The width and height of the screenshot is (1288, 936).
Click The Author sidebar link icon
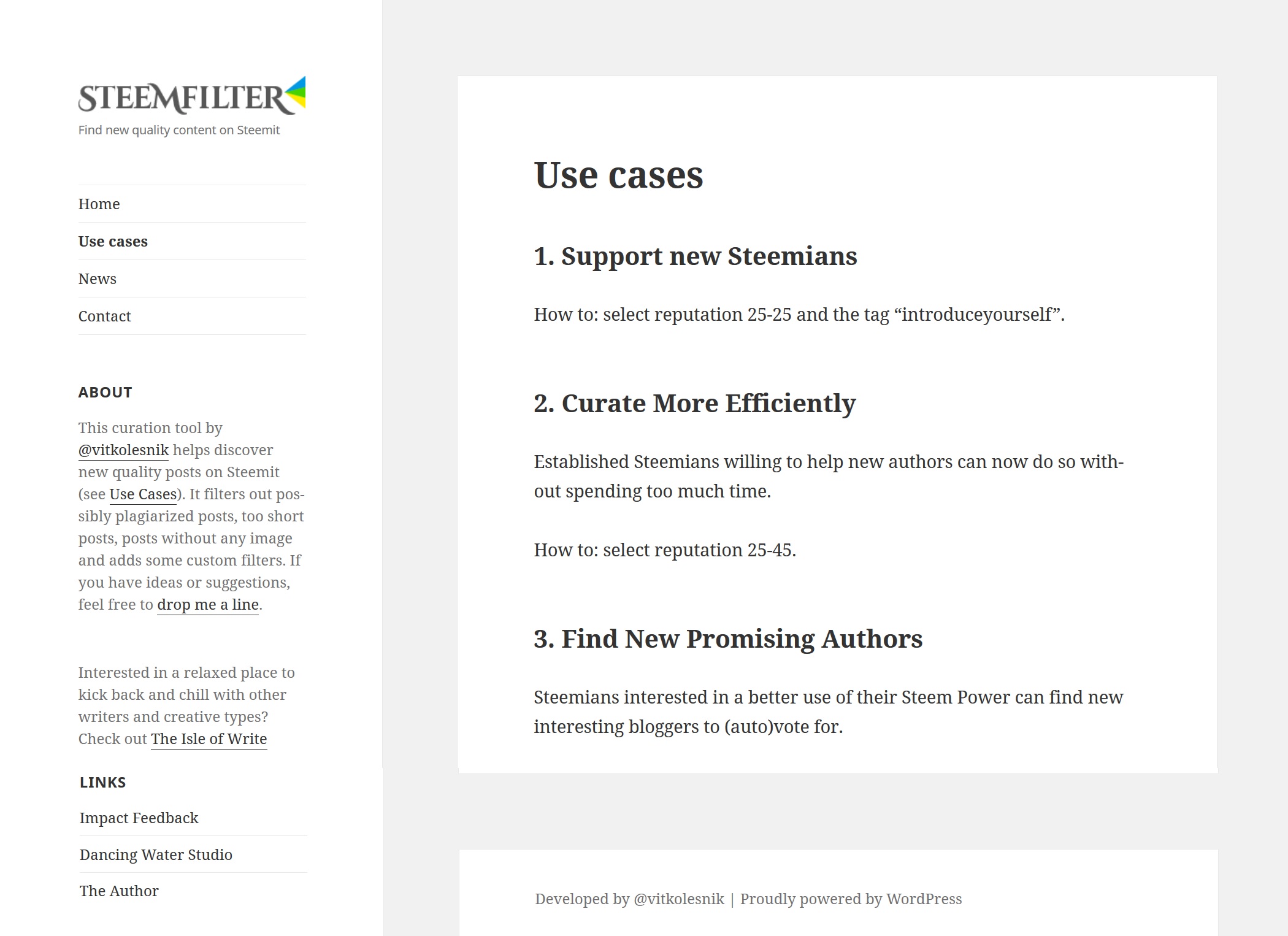click(118, 890)
